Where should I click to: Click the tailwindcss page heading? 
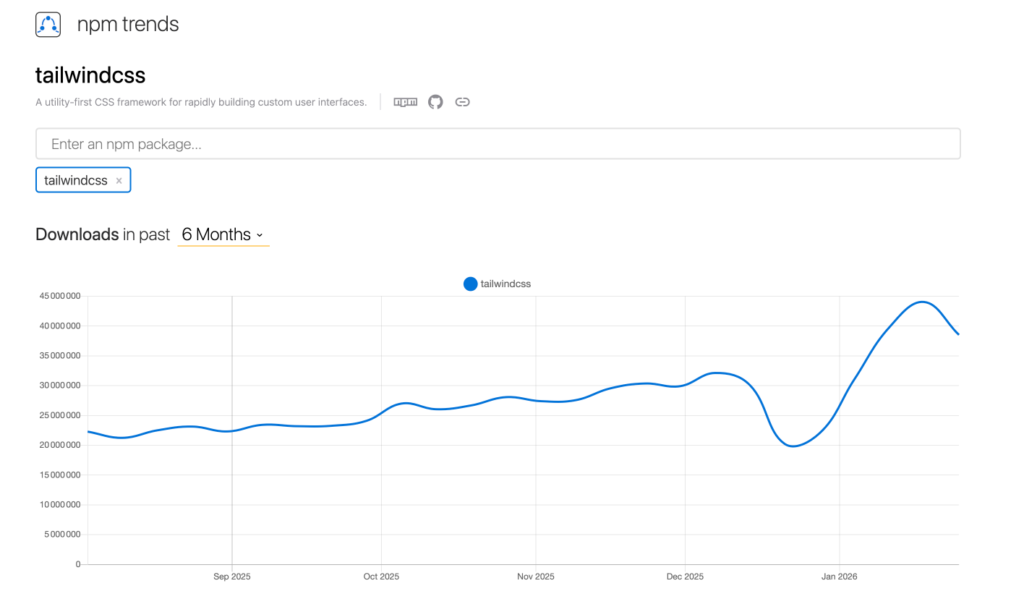(x=91, y=75)
